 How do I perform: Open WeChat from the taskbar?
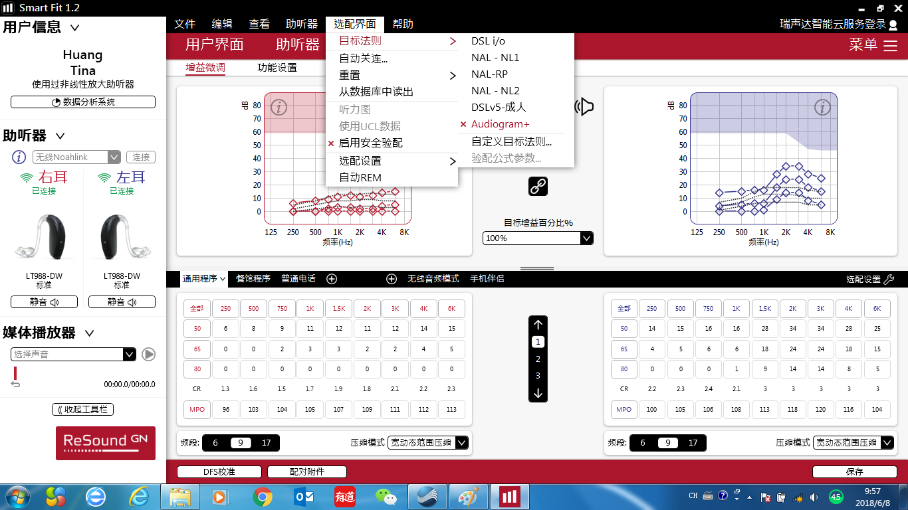tap(386, 497)
